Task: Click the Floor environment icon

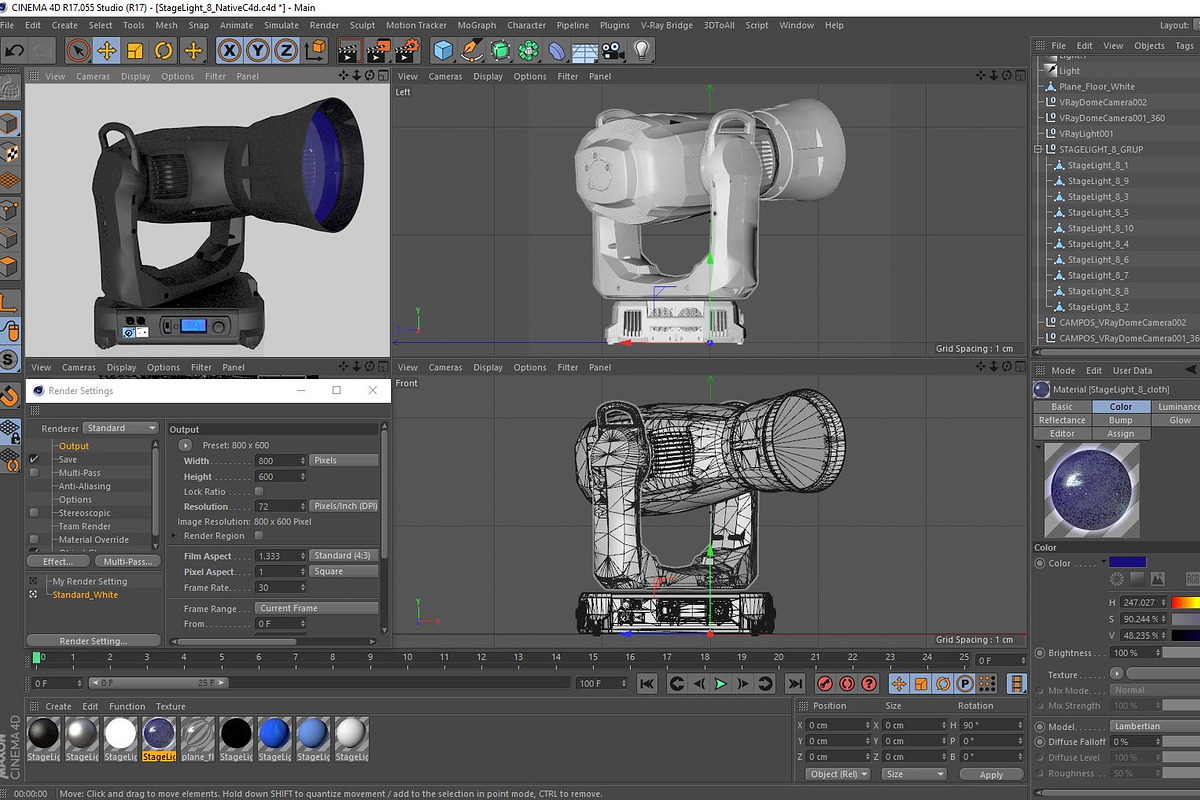Action: [x=585, y=50]
